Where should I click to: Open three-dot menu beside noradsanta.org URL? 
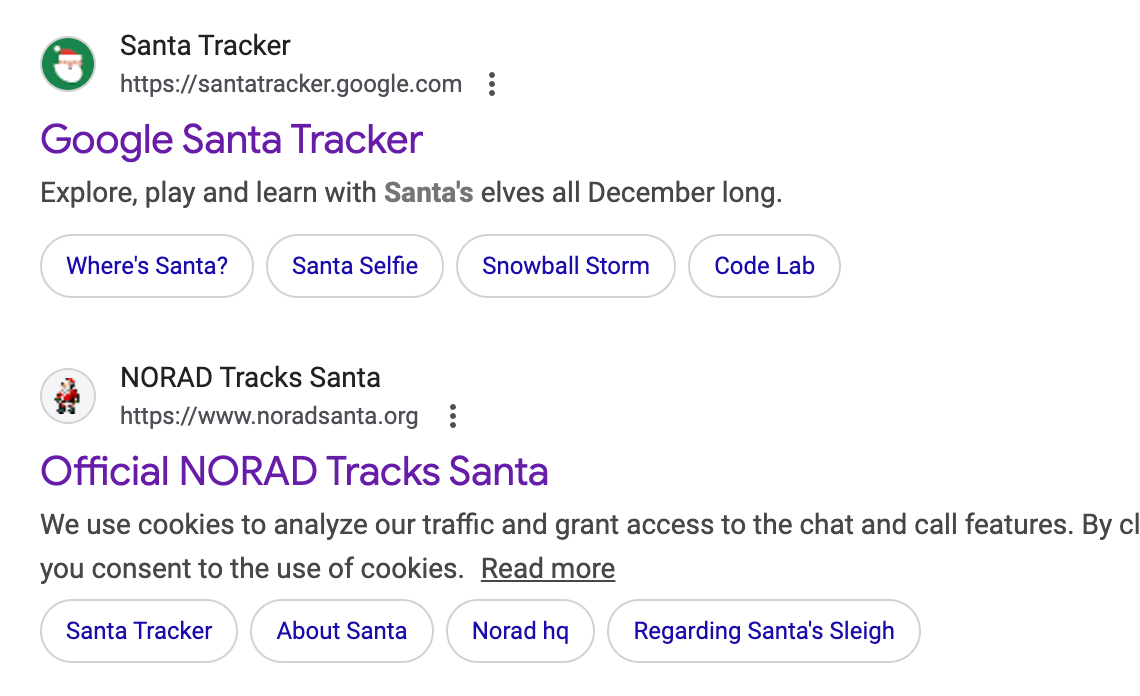click(453, 416)
